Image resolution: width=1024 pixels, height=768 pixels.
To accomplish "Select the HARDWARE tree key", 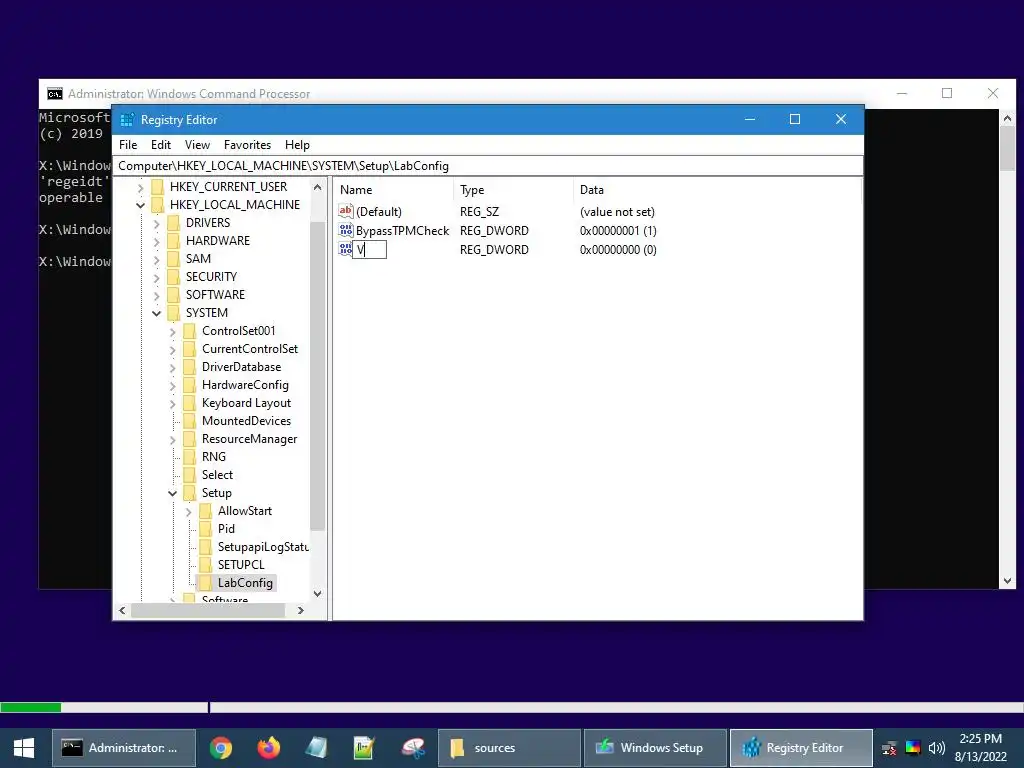I will click(217, 241).
